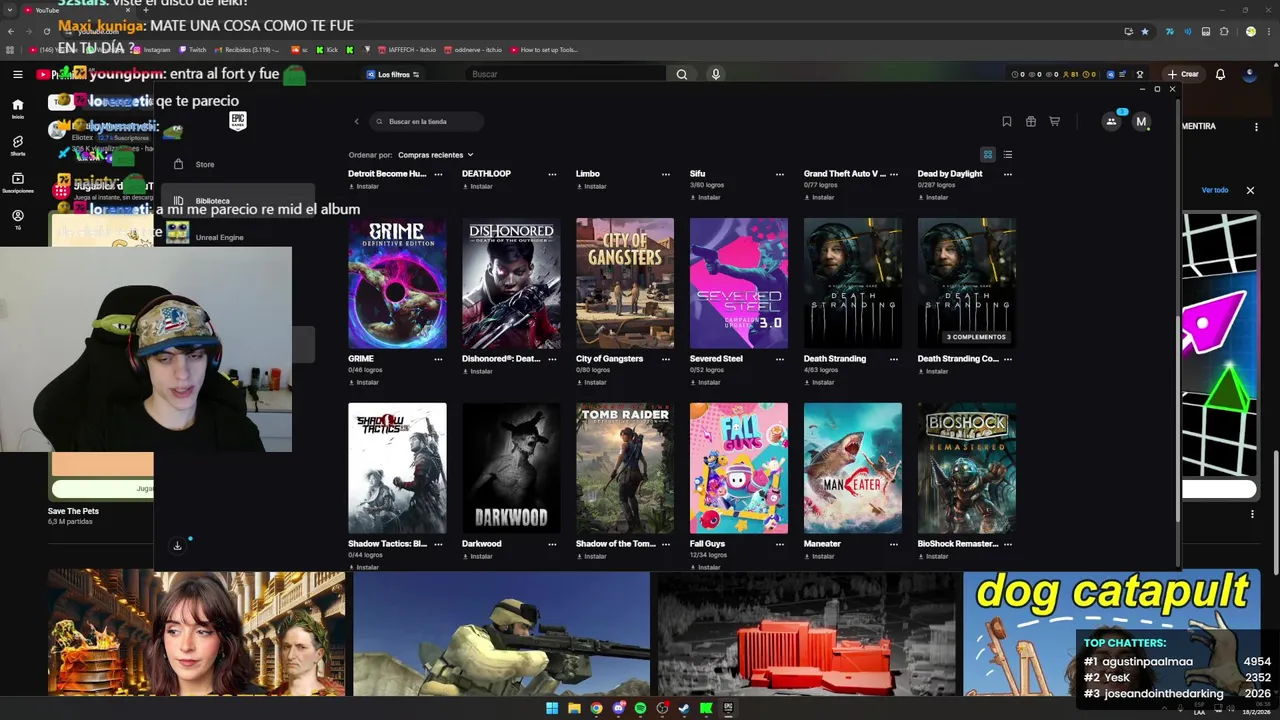Viewport: 1280px width, 720px height.
Task: Open options menu for Severed Steel
Action: [780, 359]
